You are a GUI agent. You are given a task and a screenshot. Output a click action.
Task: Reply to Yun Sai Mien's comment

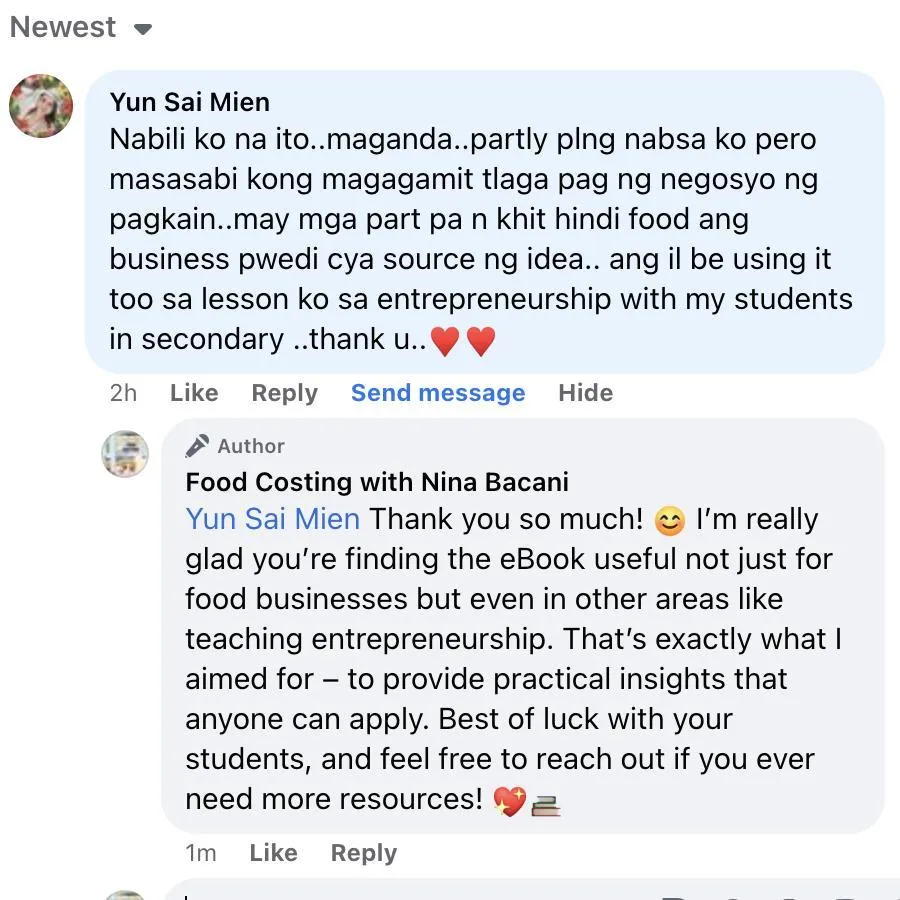tap(284, 393)
